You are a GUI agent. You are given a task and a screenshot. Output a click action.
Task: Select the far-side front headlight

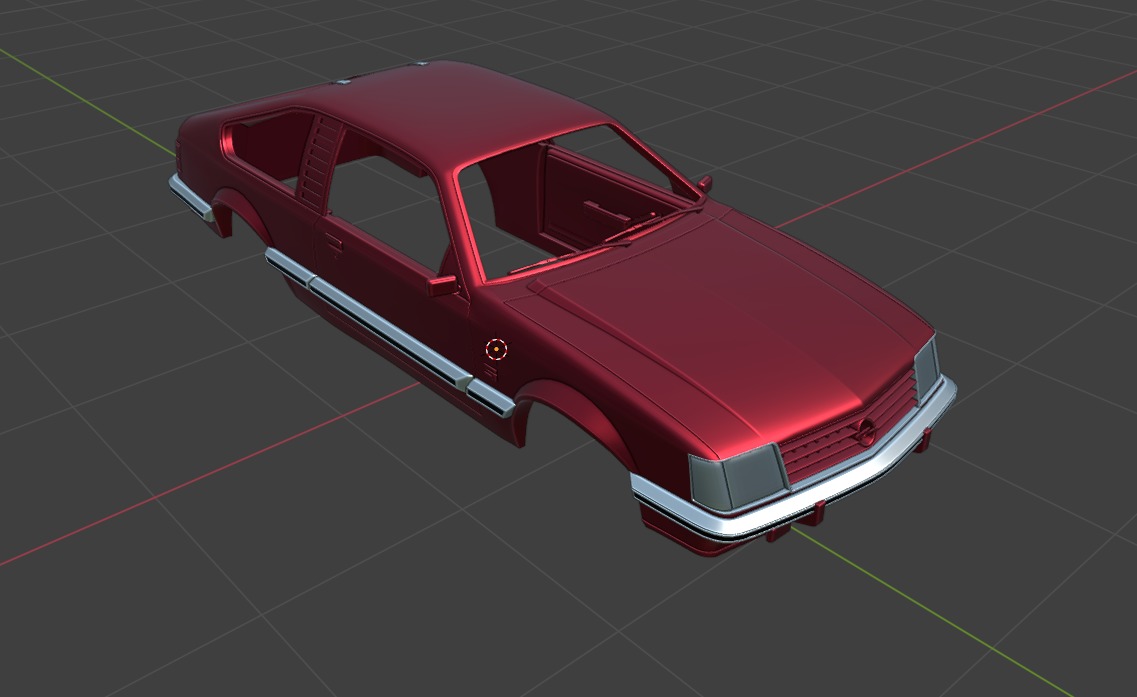[x=927, y=370]
